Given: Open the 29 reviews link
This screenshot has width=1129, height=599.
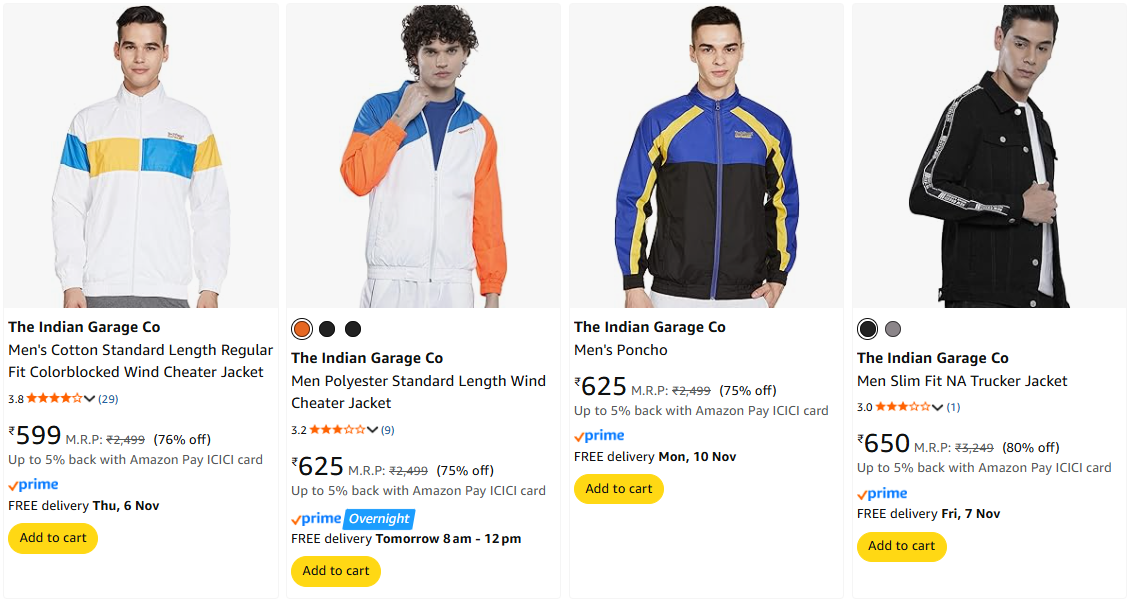Looking at the screenshot, I should pyautogui.click(x=108, y=399).
